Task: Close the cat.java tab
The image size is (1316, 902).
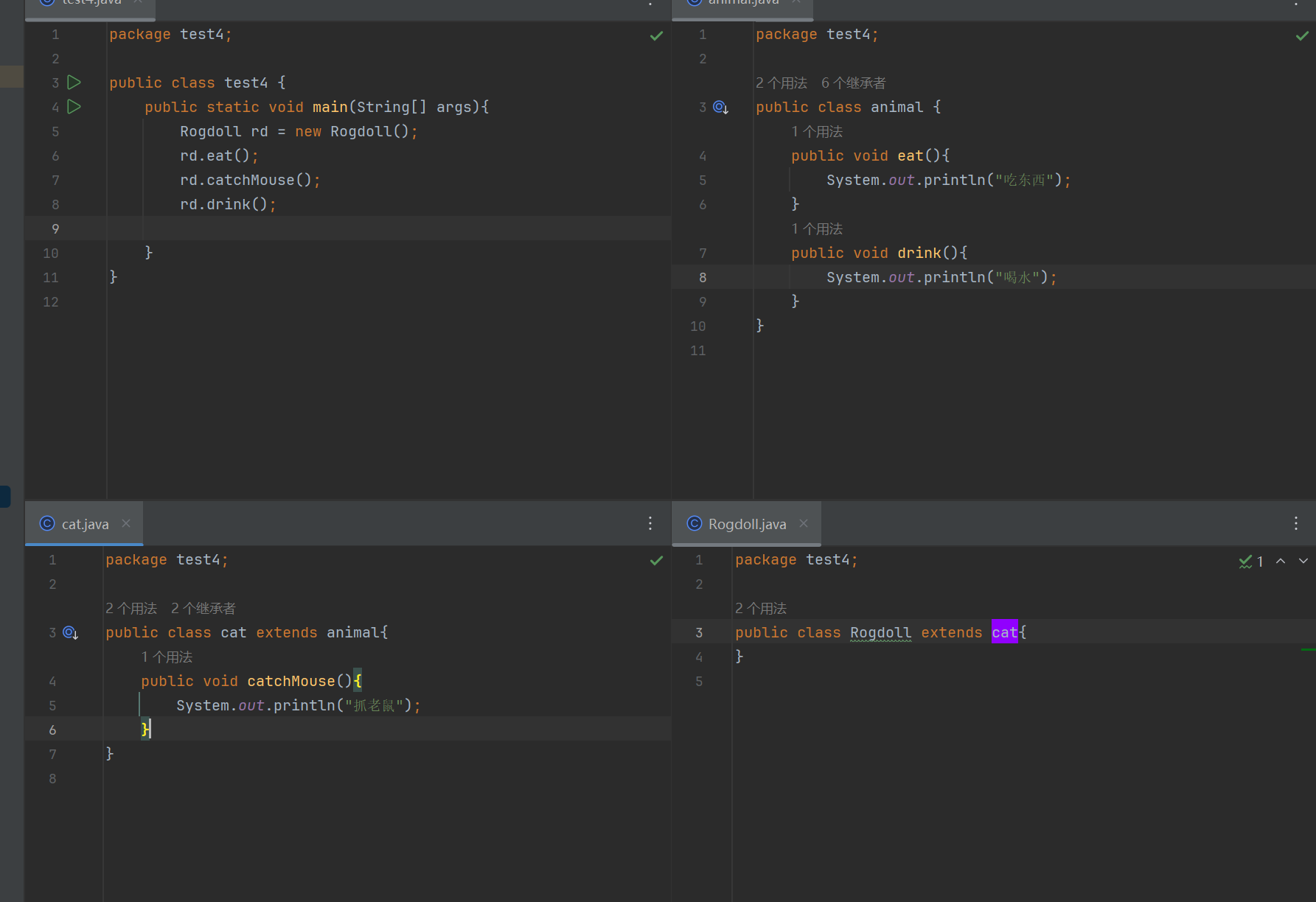Action: point(126,523)
